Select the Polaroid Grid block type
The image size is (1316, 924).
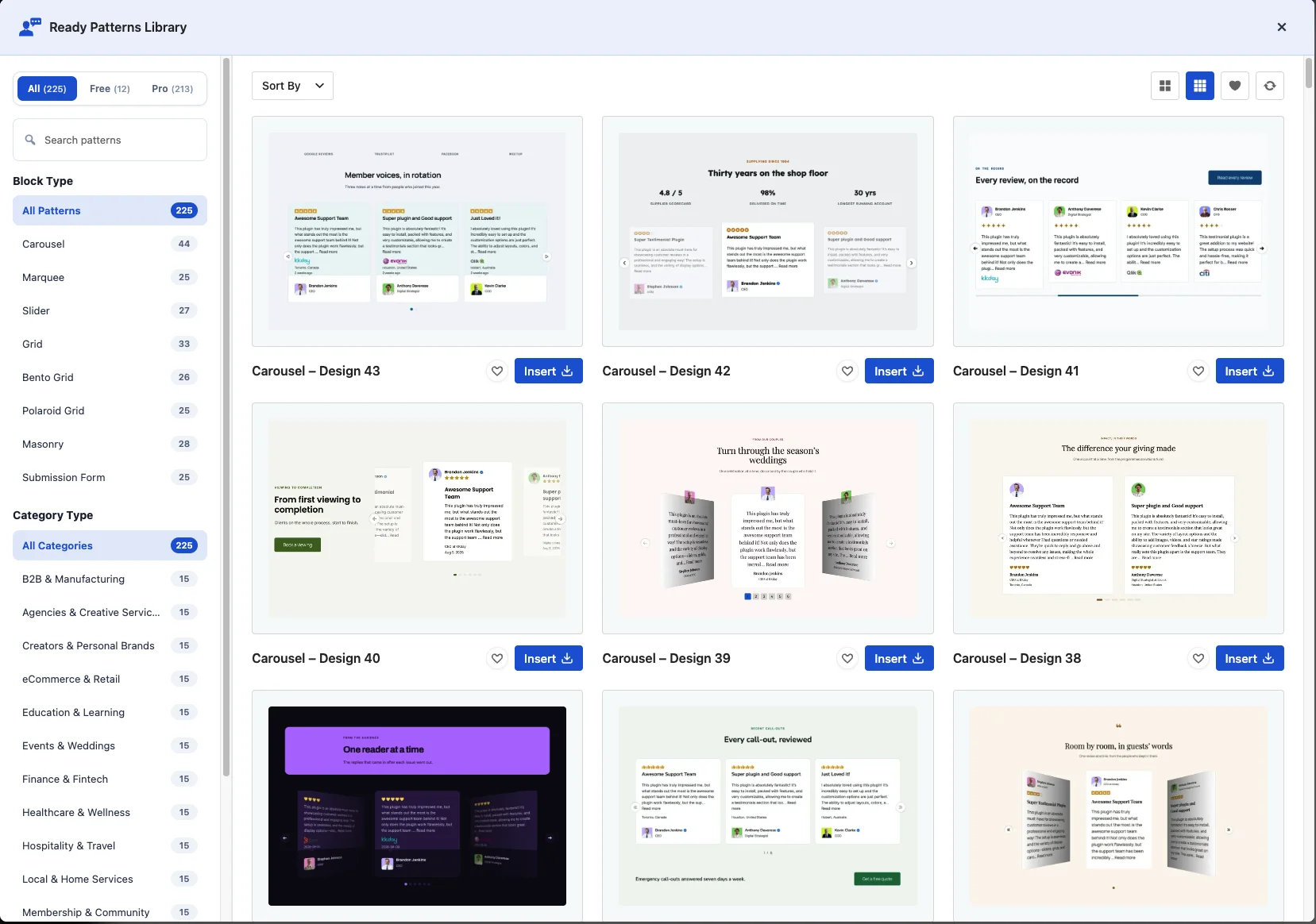pyautogui.click(x=110, y=410)
